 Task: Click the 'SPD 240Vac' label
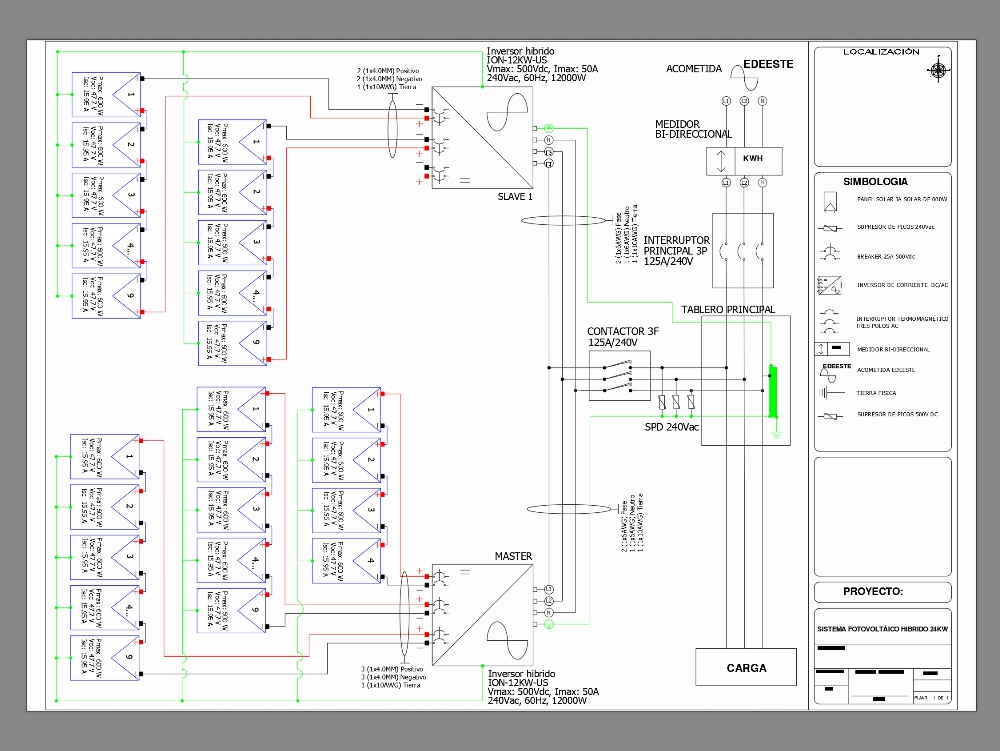672,427
